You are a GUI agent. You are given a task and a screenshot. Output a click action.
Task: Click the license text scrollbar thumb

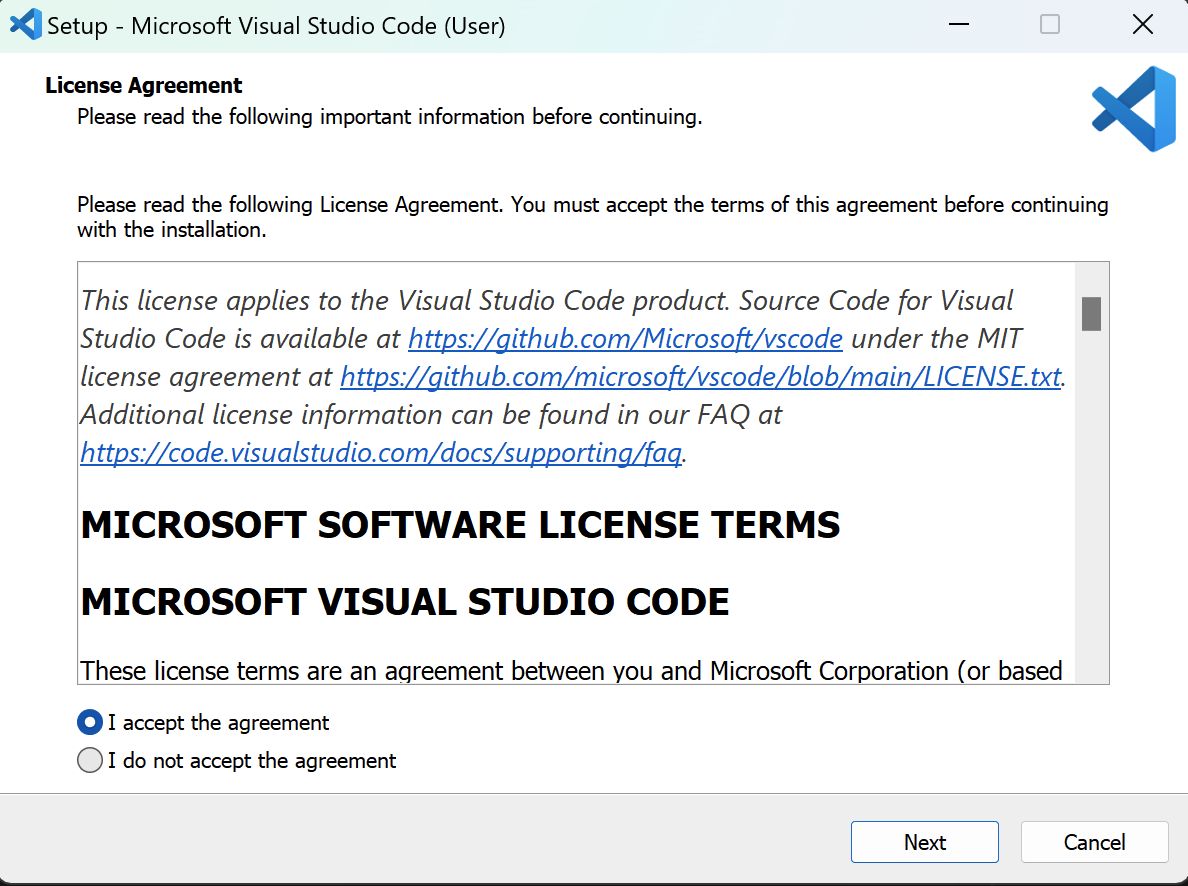pos(1091,314)
